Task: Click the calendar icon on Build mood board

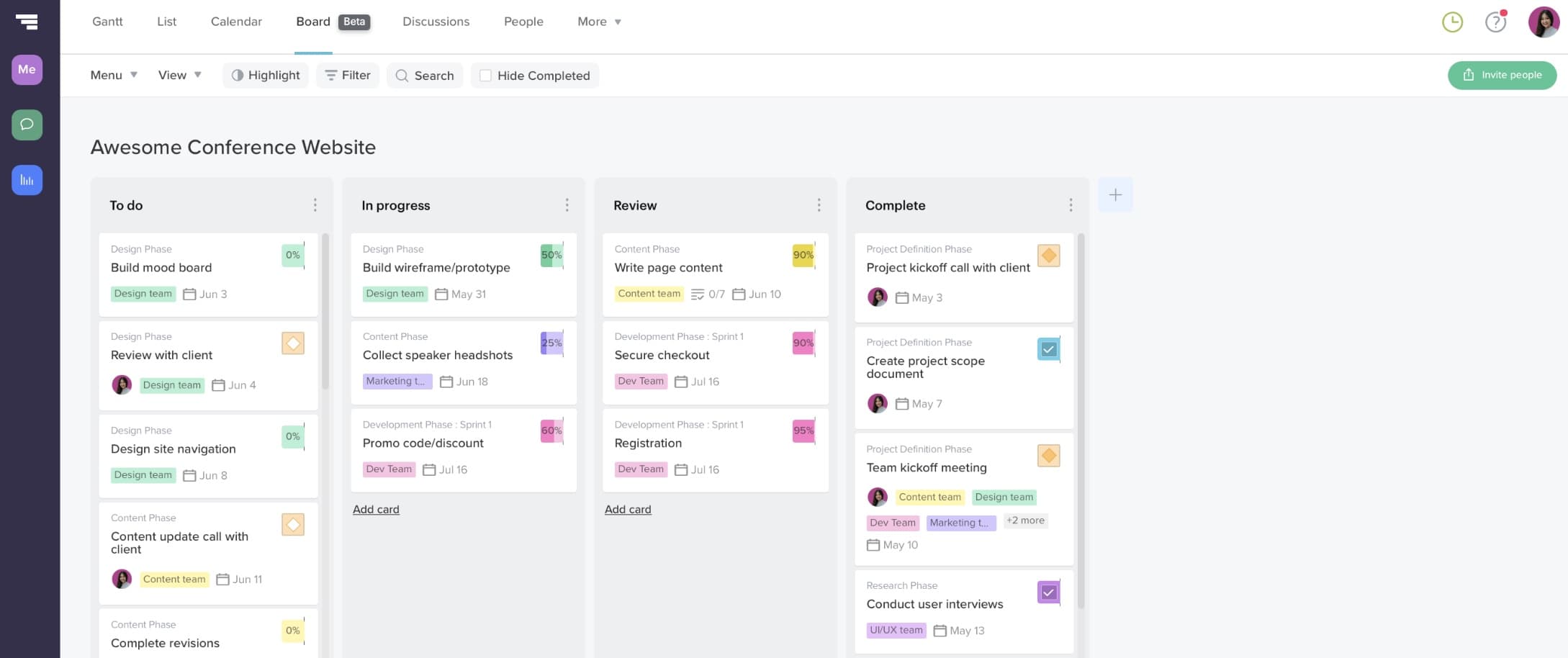Action: [189, 294]
